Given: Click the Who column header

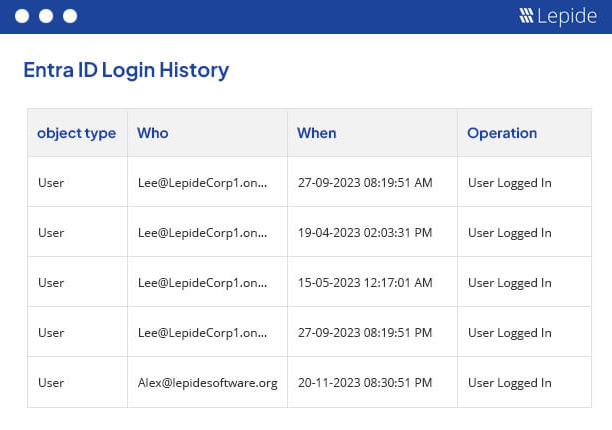Looking at the screenshot, I should point(153,133).
